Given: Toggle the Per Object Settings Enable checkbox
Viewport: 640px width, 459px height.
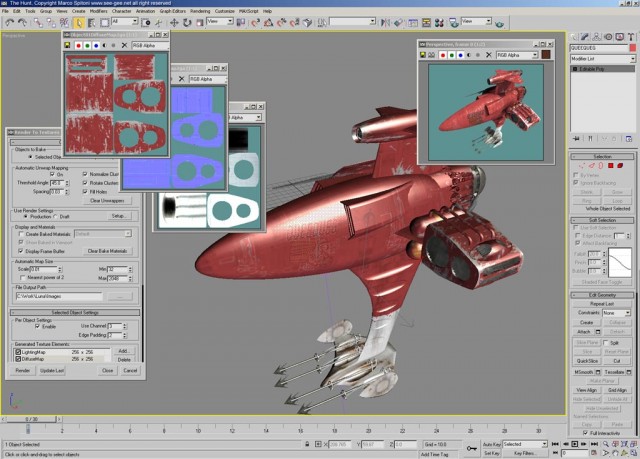Looking at the screenshot, I should click(x=38, y=326).
